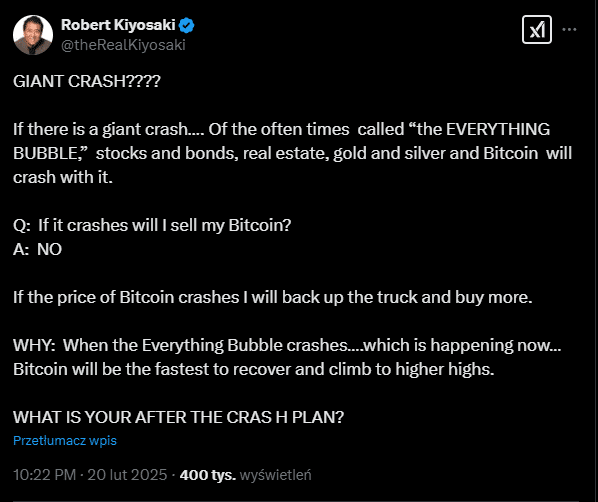The image size is (598, 502).
Task: Open the 400 tys. view count
Action: click(208, 475)
